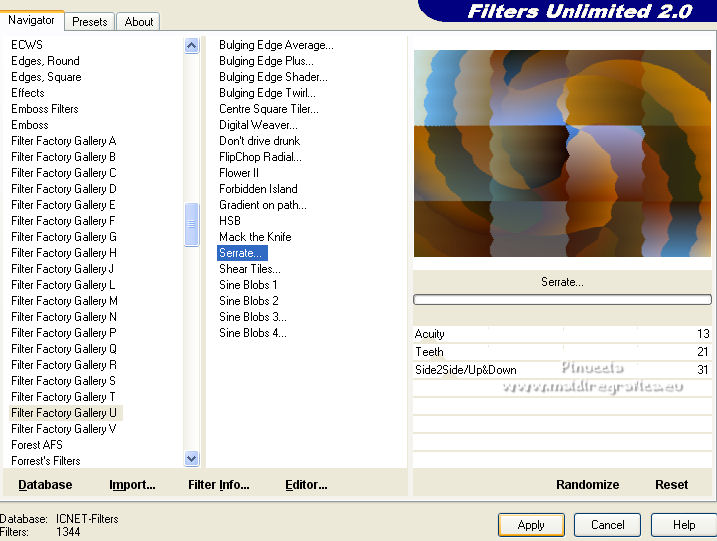
Task: Select the Effects category
Action: (28, 93)
